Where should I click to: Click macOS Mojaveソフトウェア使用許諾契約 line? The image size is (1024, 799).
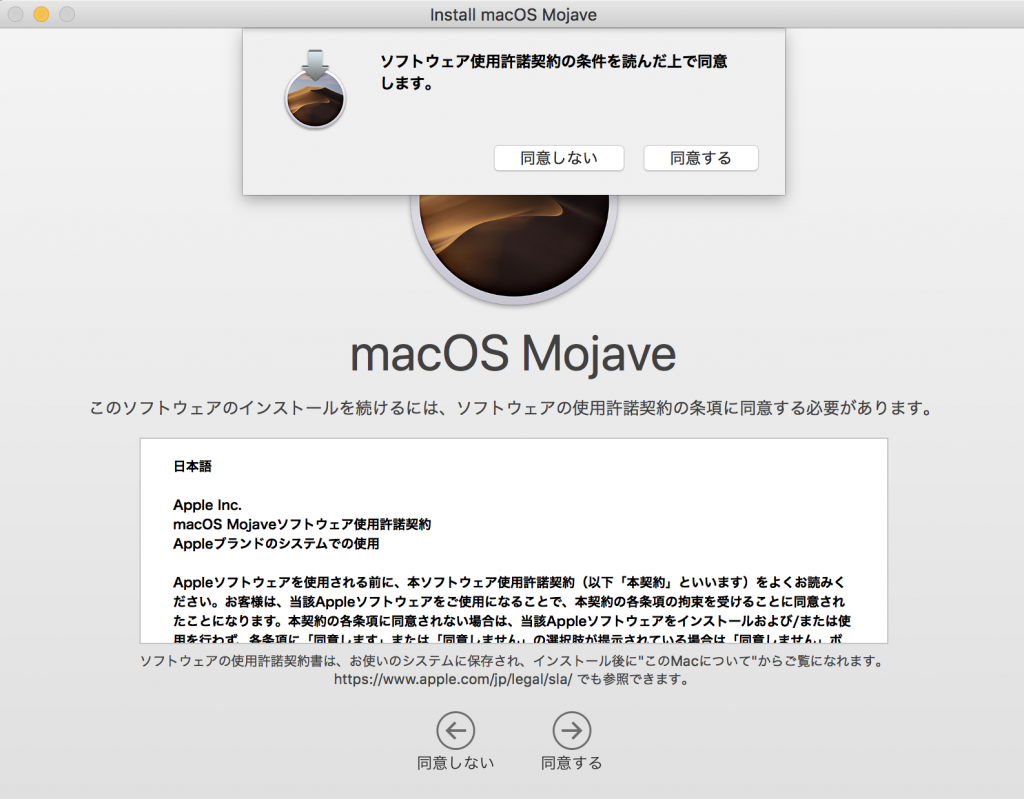point(302,525)
